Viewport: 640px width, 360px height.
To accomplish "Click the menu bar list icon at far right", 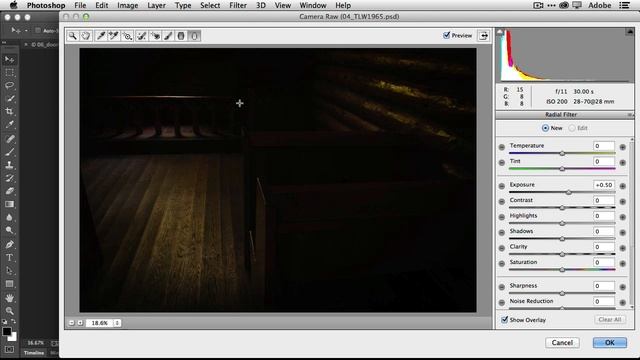I will click(x=624, y=5).
